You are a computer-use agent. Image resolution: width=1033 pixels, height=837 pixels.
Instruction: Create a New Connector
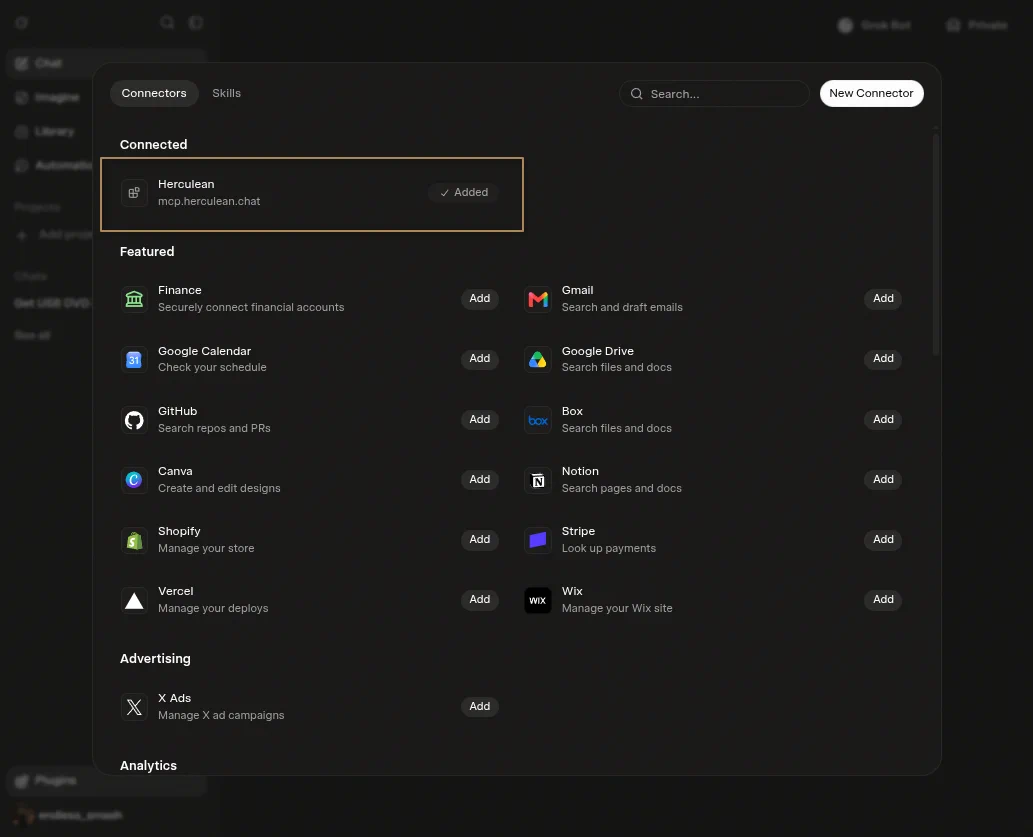pos(871,93)
